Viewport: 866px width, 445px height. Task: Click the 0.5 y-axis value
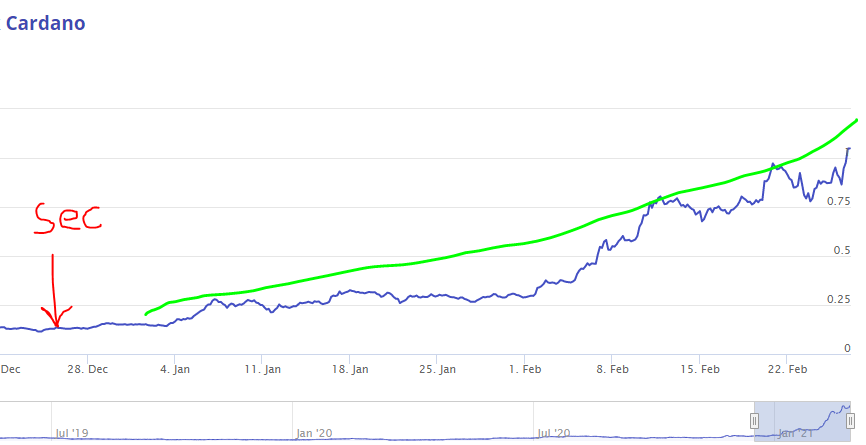842,251
